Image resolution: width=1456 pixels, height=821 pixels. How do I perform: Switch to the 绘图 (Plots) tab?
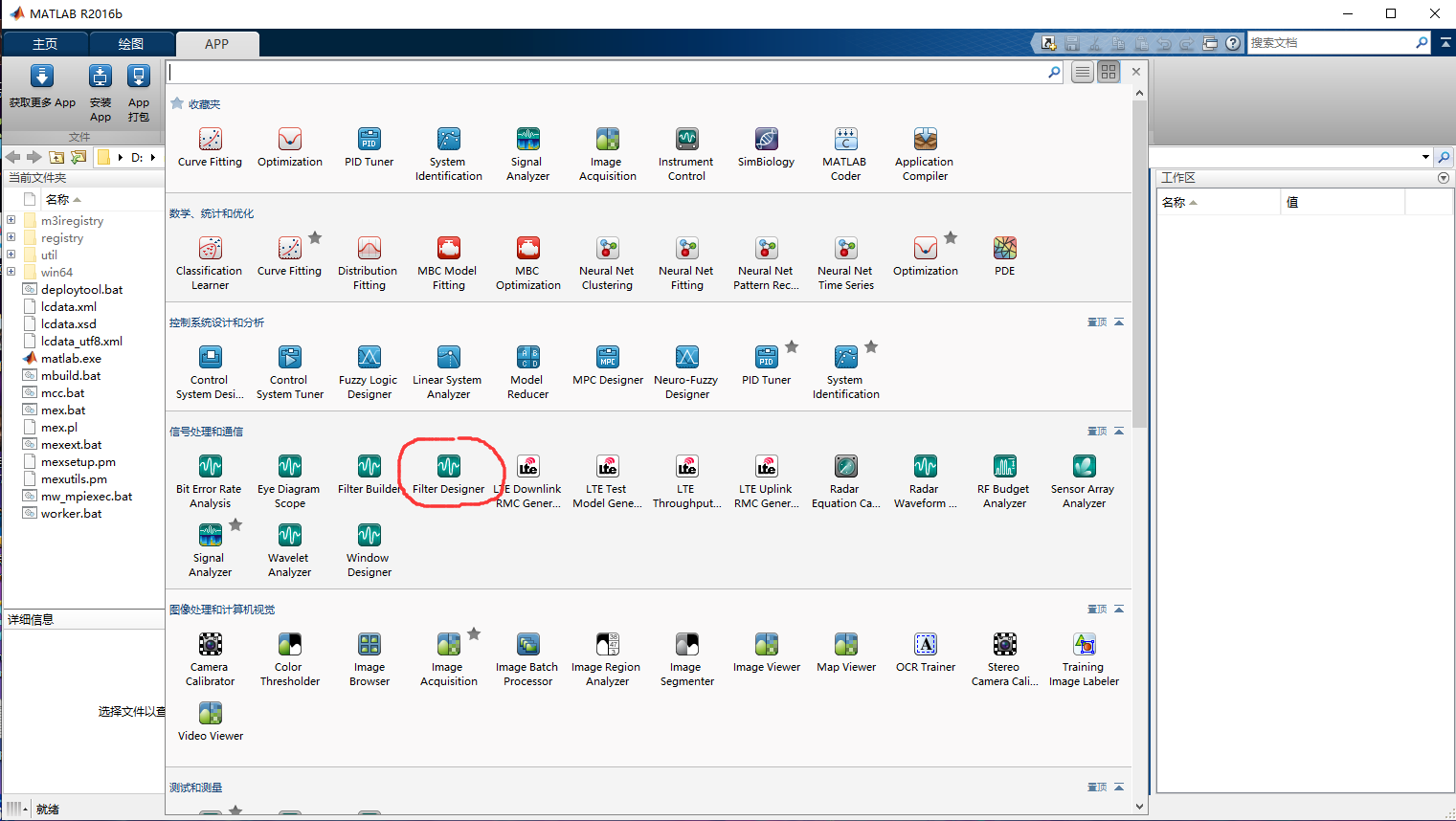[131, 44]
